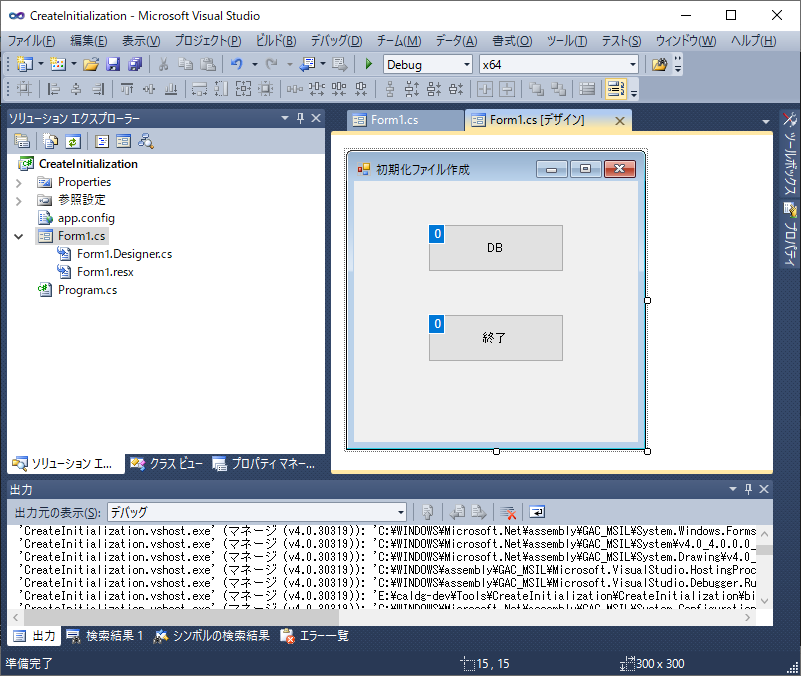Click the Navigate Backward icon
This screenshot has height=676, width=801.
pyautogui.click(x=308, y=64)
